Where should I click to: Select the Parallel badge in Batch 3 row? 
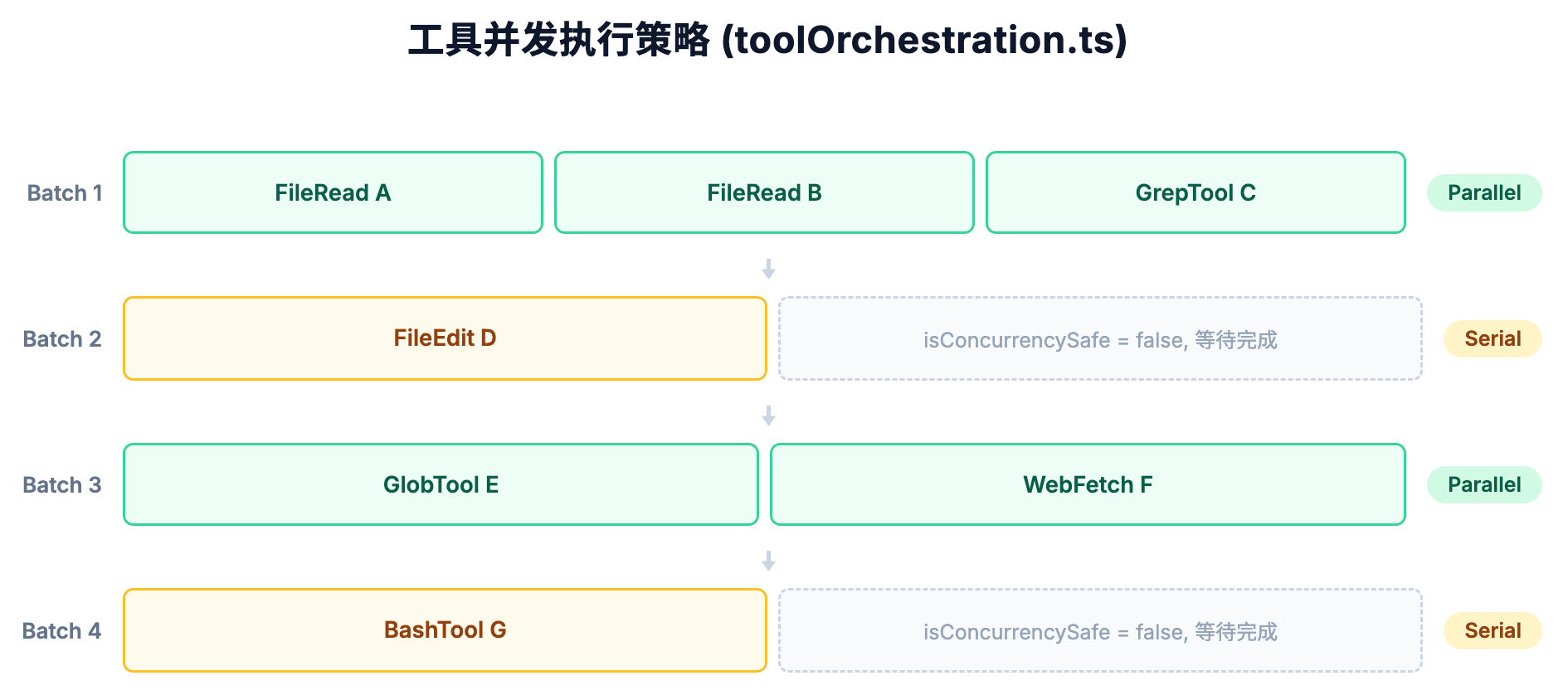click(x=1484, y=484)
